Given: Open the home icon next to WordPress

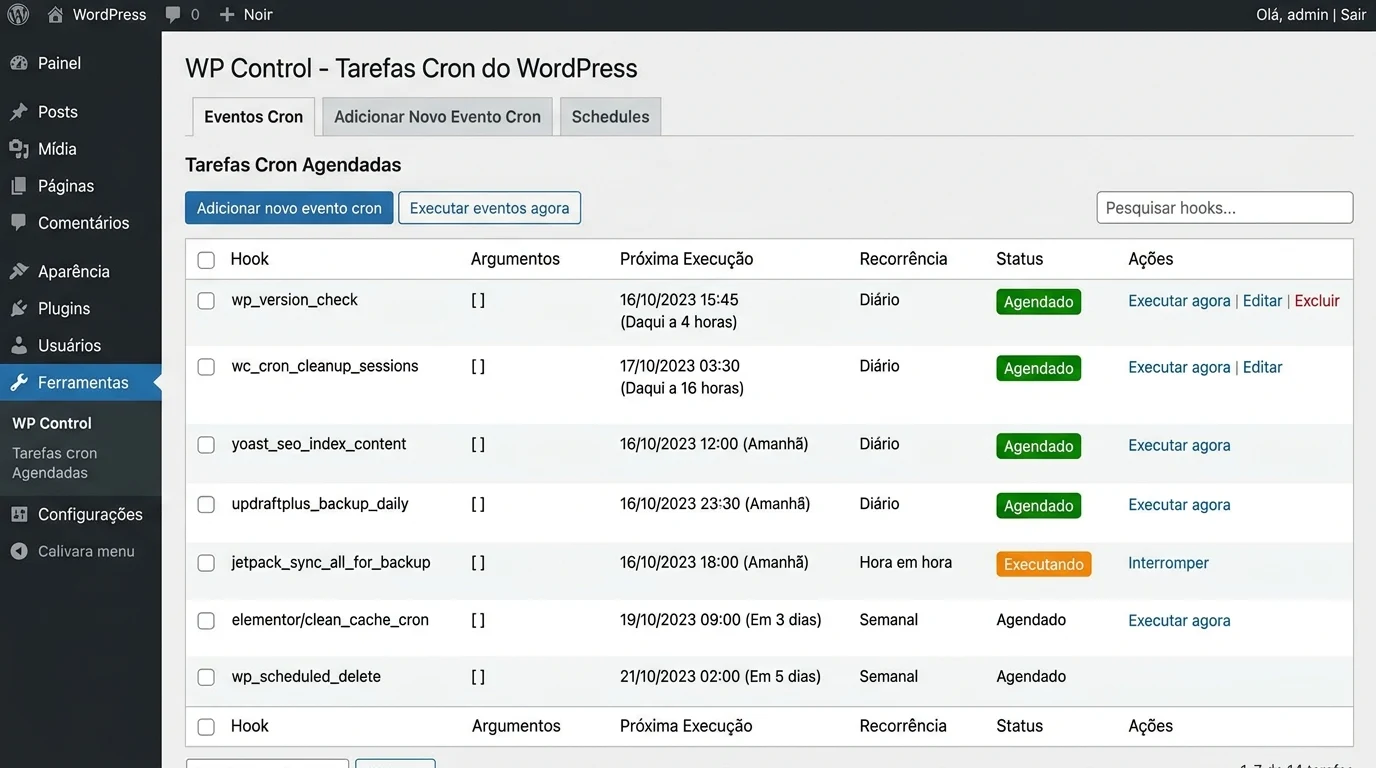Looking at the screenshot, I should coord(55,15).
